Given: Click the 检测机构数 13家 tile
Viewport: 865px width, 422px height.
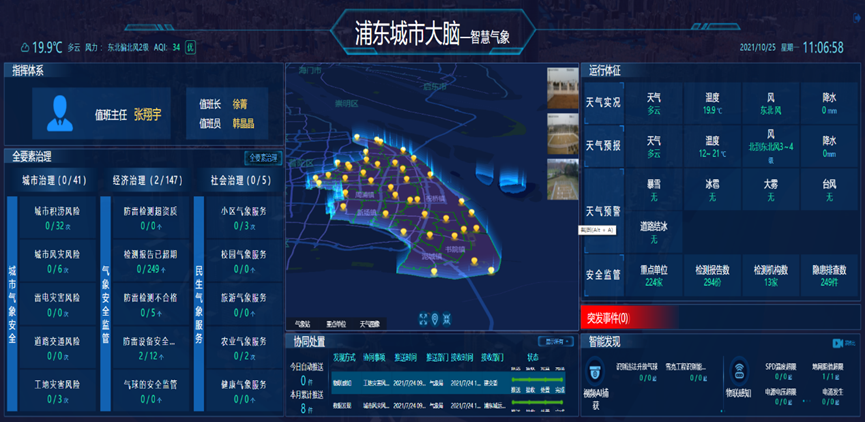Looking at the screenshot, I should [x=771, y=275].
